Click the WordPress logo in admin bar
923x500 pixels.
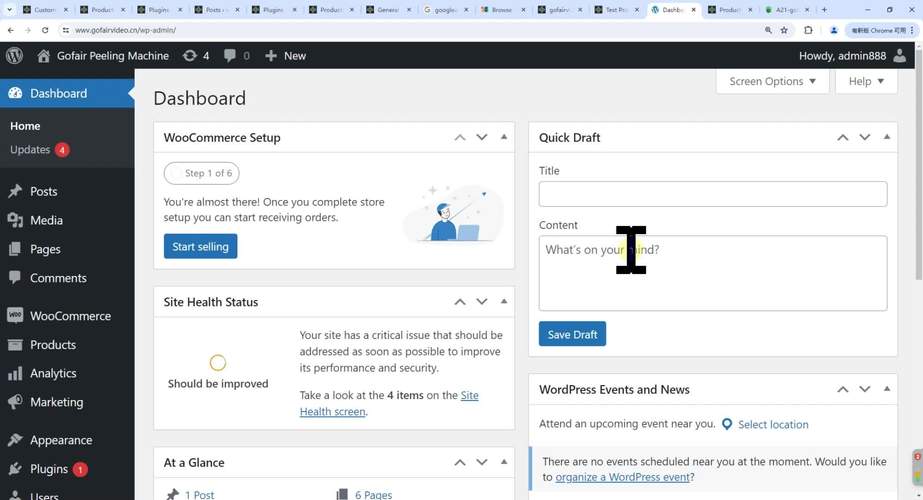pos(15,55)
